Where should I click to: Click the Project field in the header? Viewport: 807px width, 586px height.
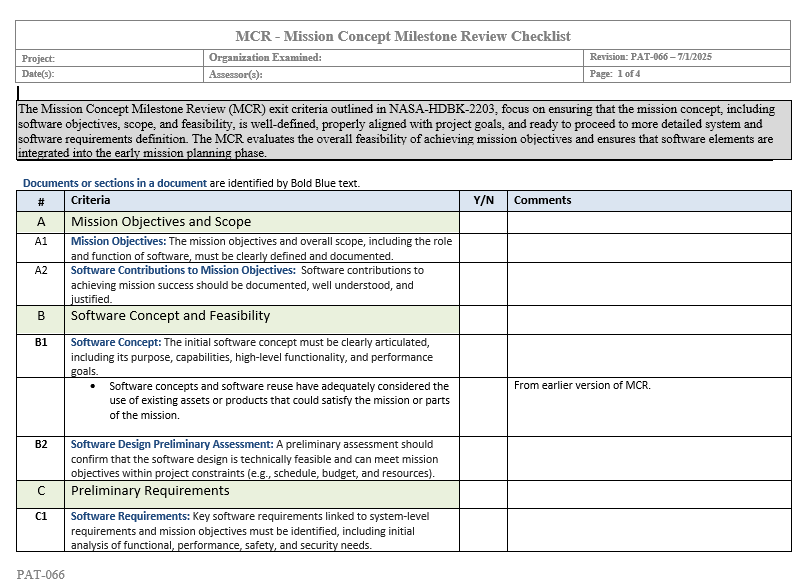click(x=110, y=58)
